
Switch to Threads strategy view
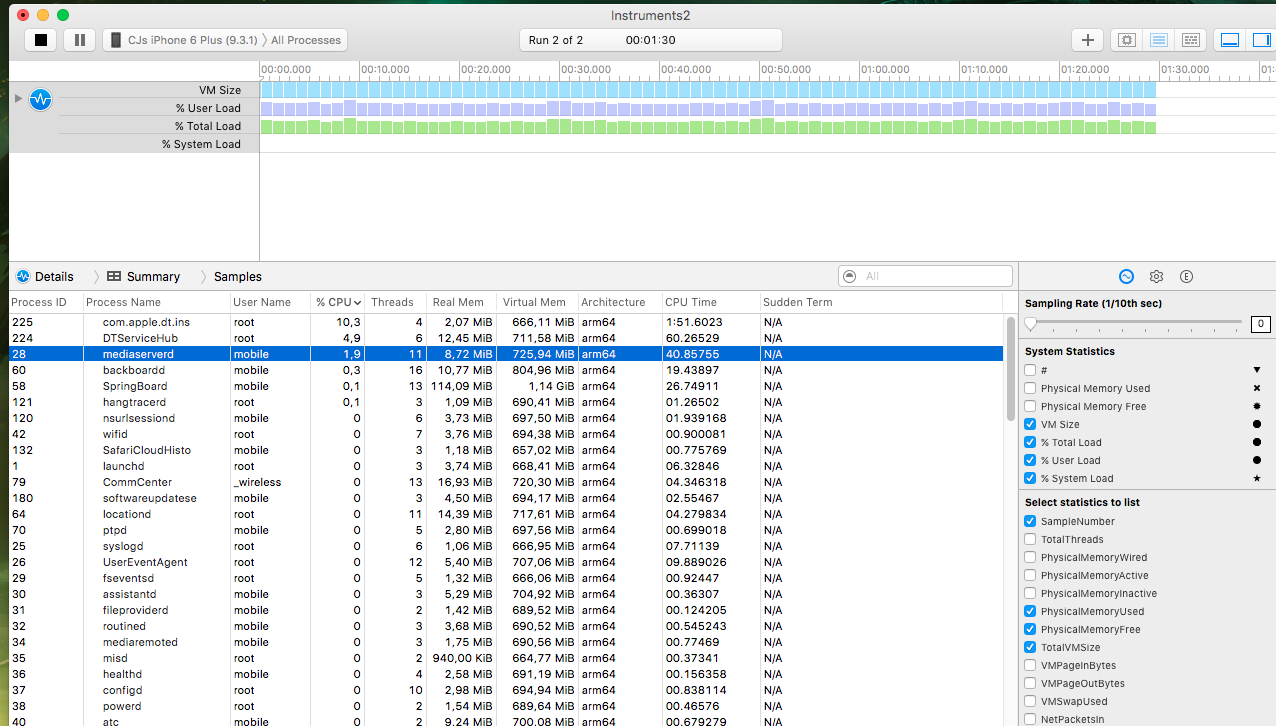point(1190,40)
